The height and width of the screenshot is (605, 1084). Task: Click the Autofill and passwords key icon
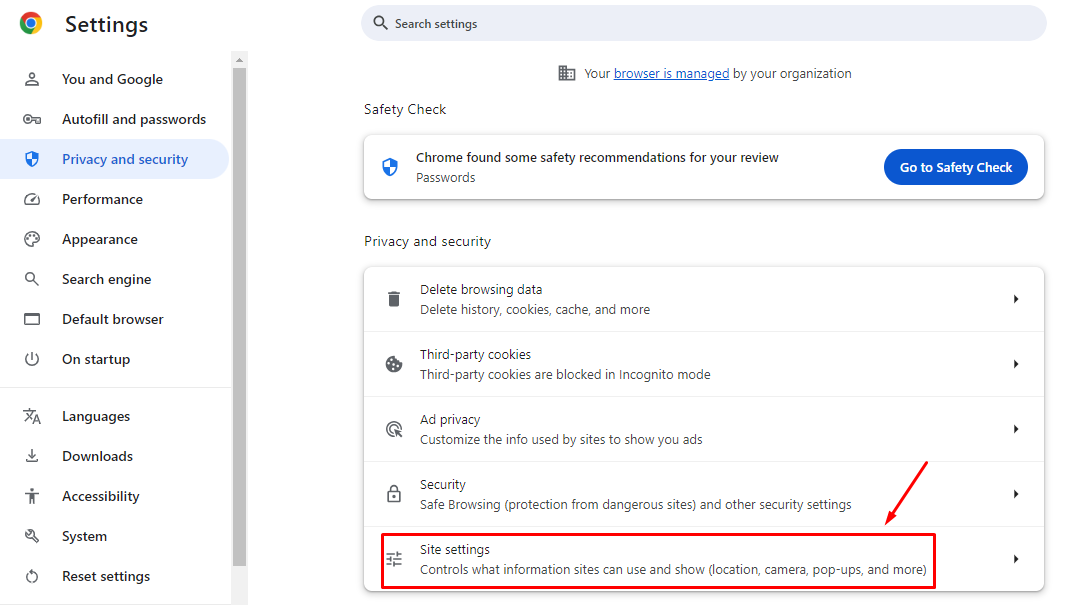click(x=32, y=119)
